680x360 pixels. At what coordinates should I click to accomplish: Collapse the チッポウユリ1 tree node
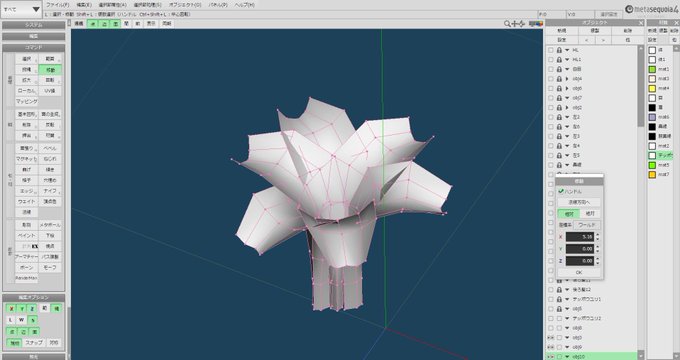[567, 299]
